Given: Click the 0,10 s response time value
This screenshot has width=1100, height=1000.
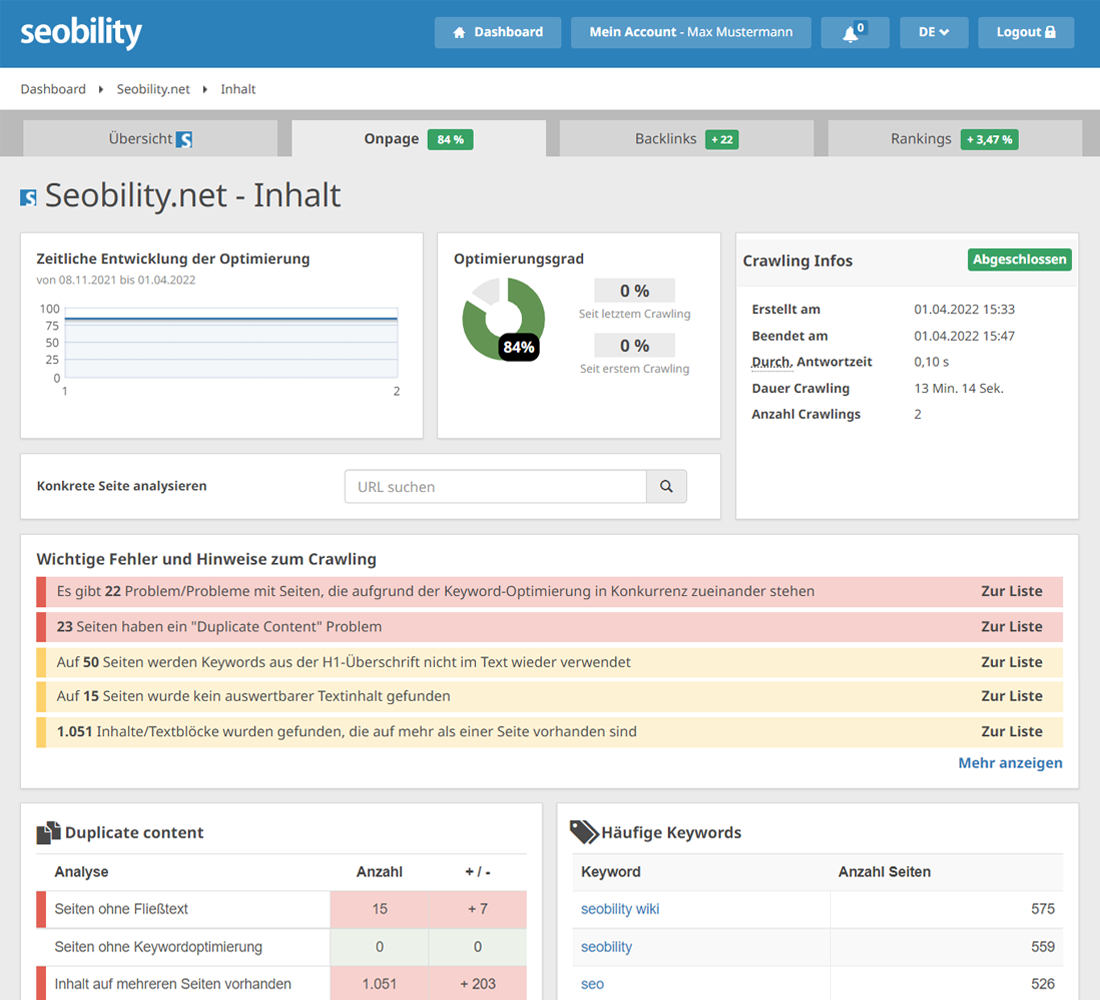Looking at the screenshot, I should [x=931, y=362].
